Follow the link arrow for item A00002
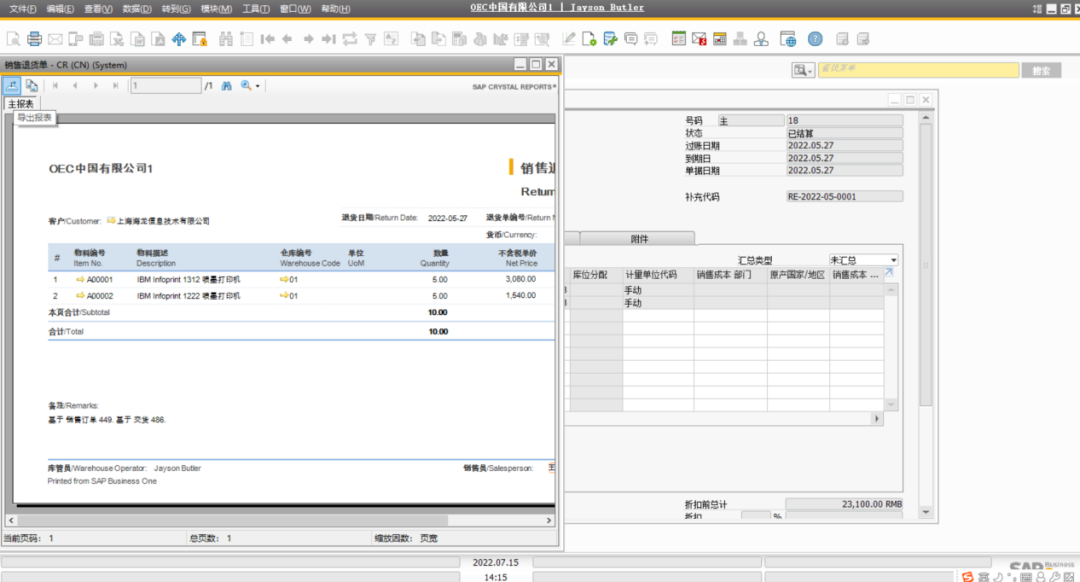 (80, 295)
